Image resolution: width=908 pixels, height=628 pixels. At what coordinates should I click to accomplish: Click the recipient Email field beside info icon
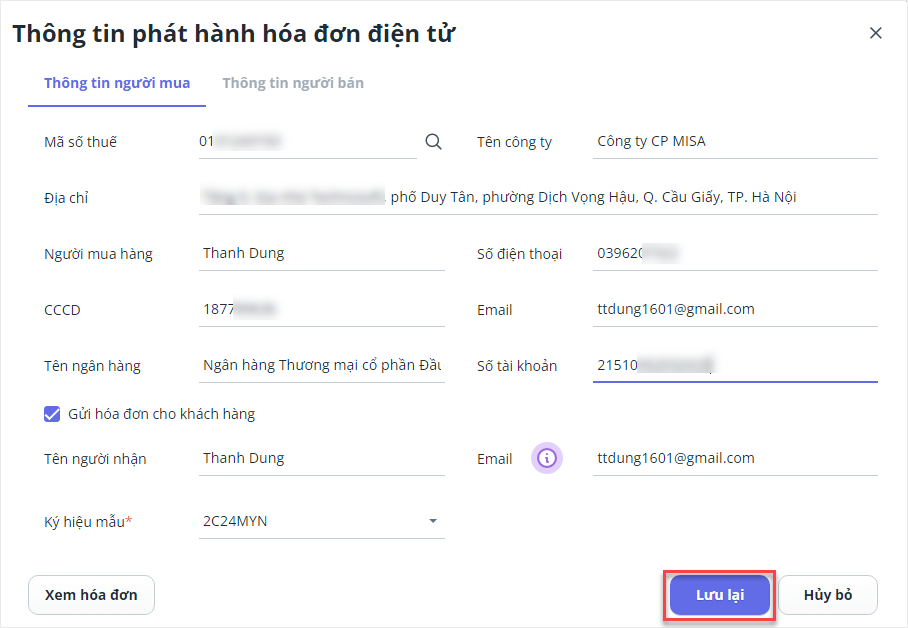point(734,459)
